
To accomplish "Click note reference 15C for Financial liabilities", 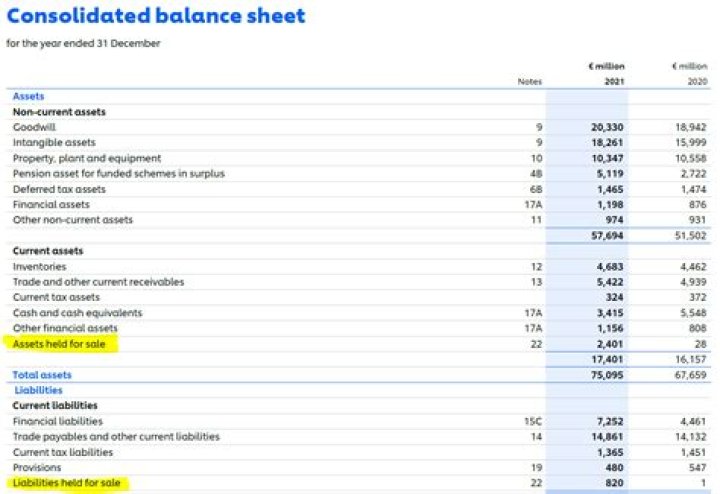I will [533, 422].
